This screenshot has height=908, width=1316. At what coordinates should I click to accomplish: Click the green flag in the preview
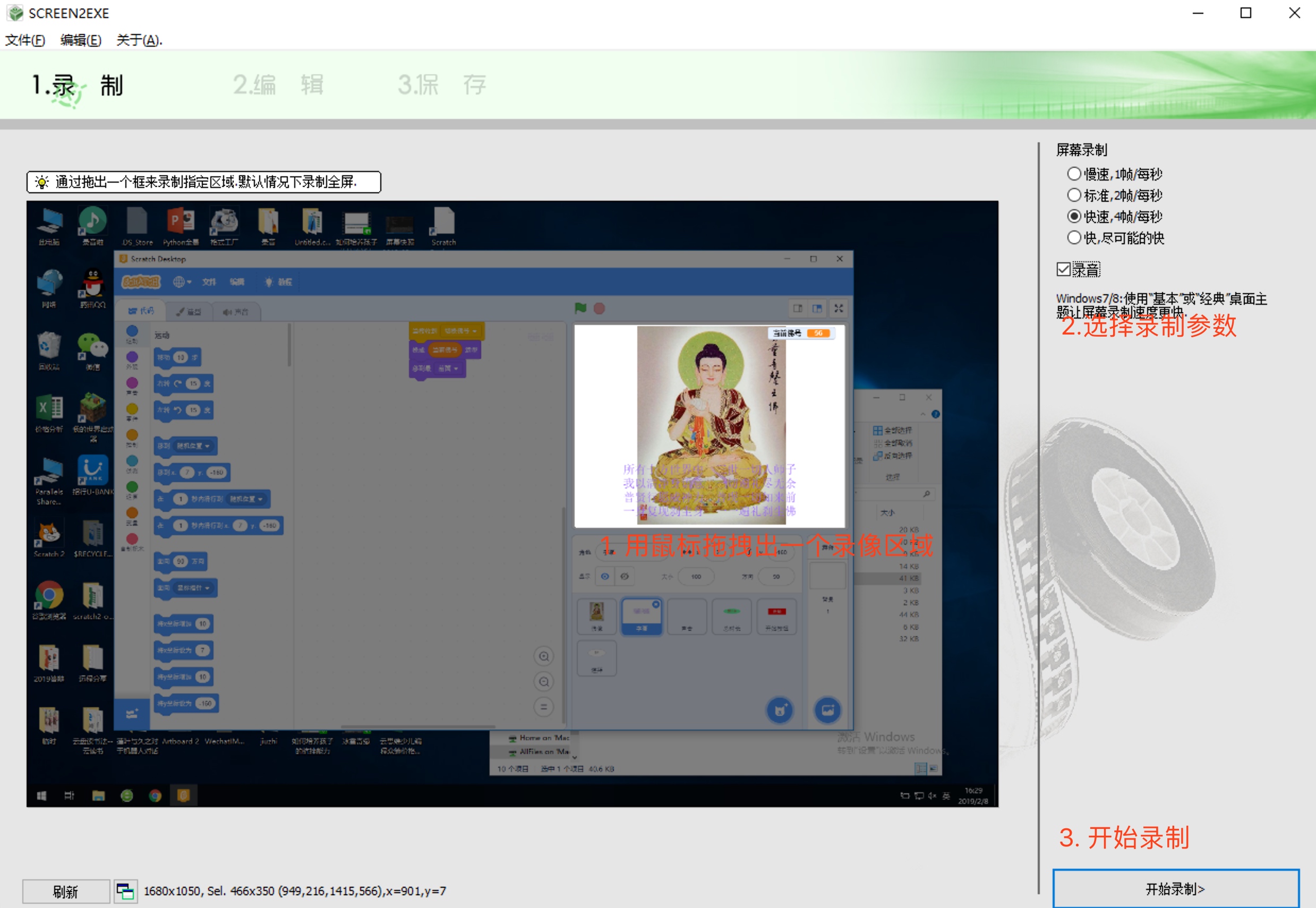[580, 308]
